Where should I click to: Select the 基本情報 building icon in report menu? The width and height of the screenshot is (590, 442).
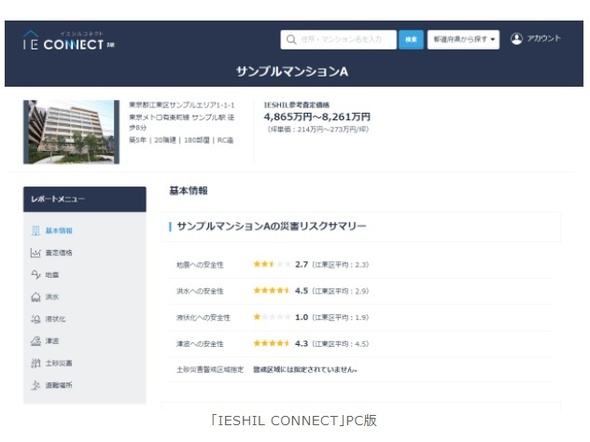tap(36, 231)
